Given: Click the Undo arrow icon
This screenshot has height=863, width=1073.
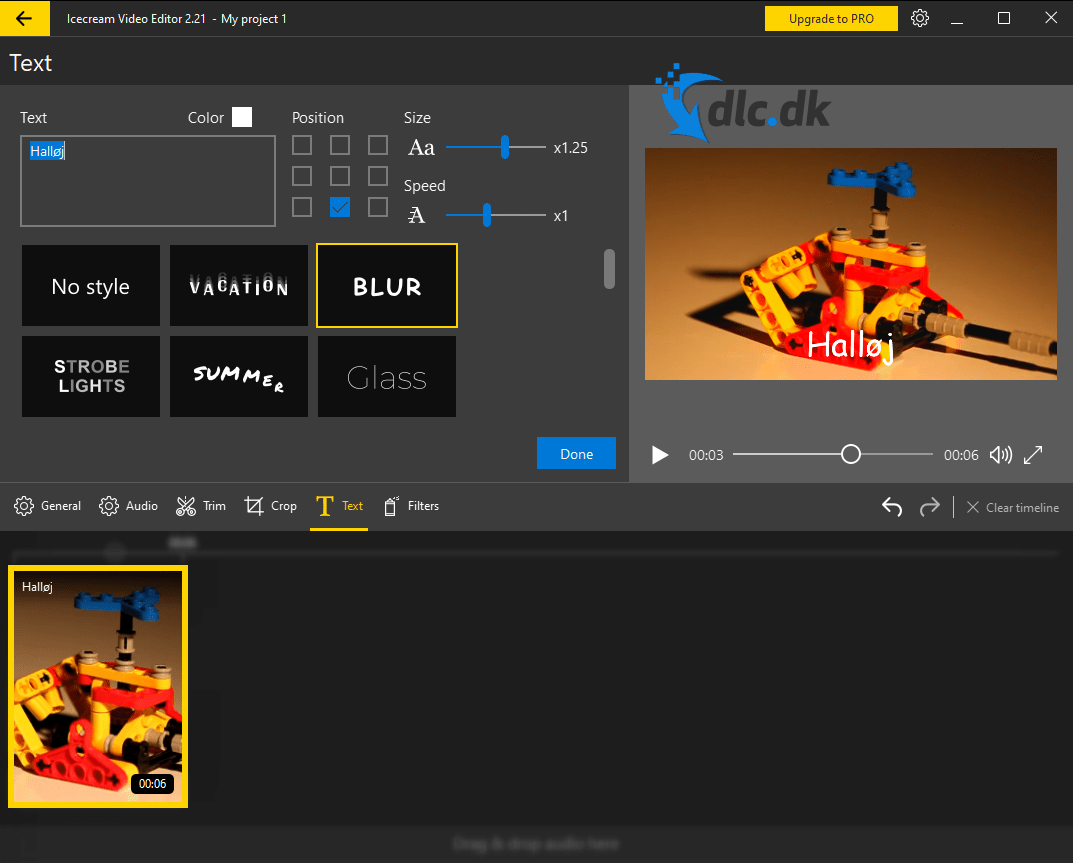Looking at the screenshot, I should (891, 507).
